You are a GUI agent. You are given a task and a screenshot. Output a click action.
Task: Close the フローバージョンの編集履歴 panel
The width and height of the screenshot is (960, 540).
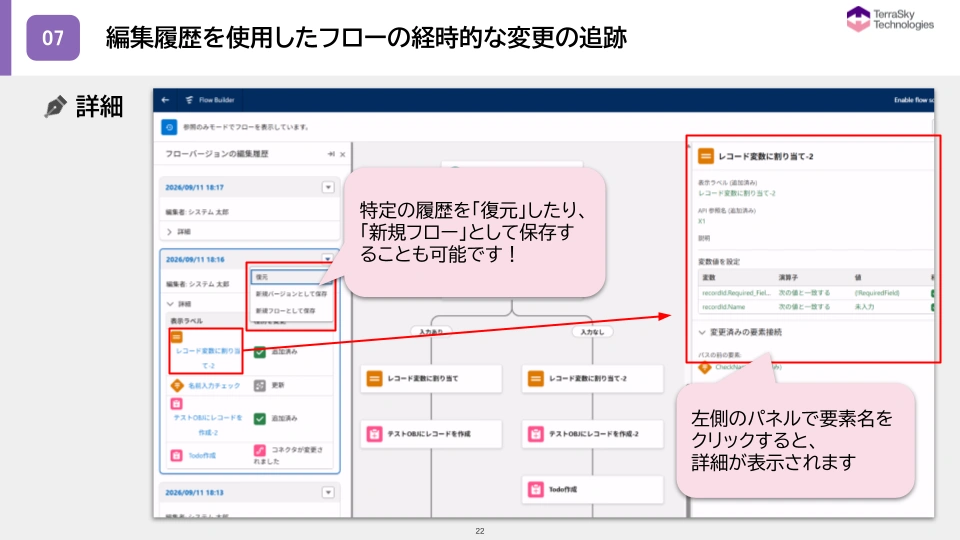(x=342, y=154)
